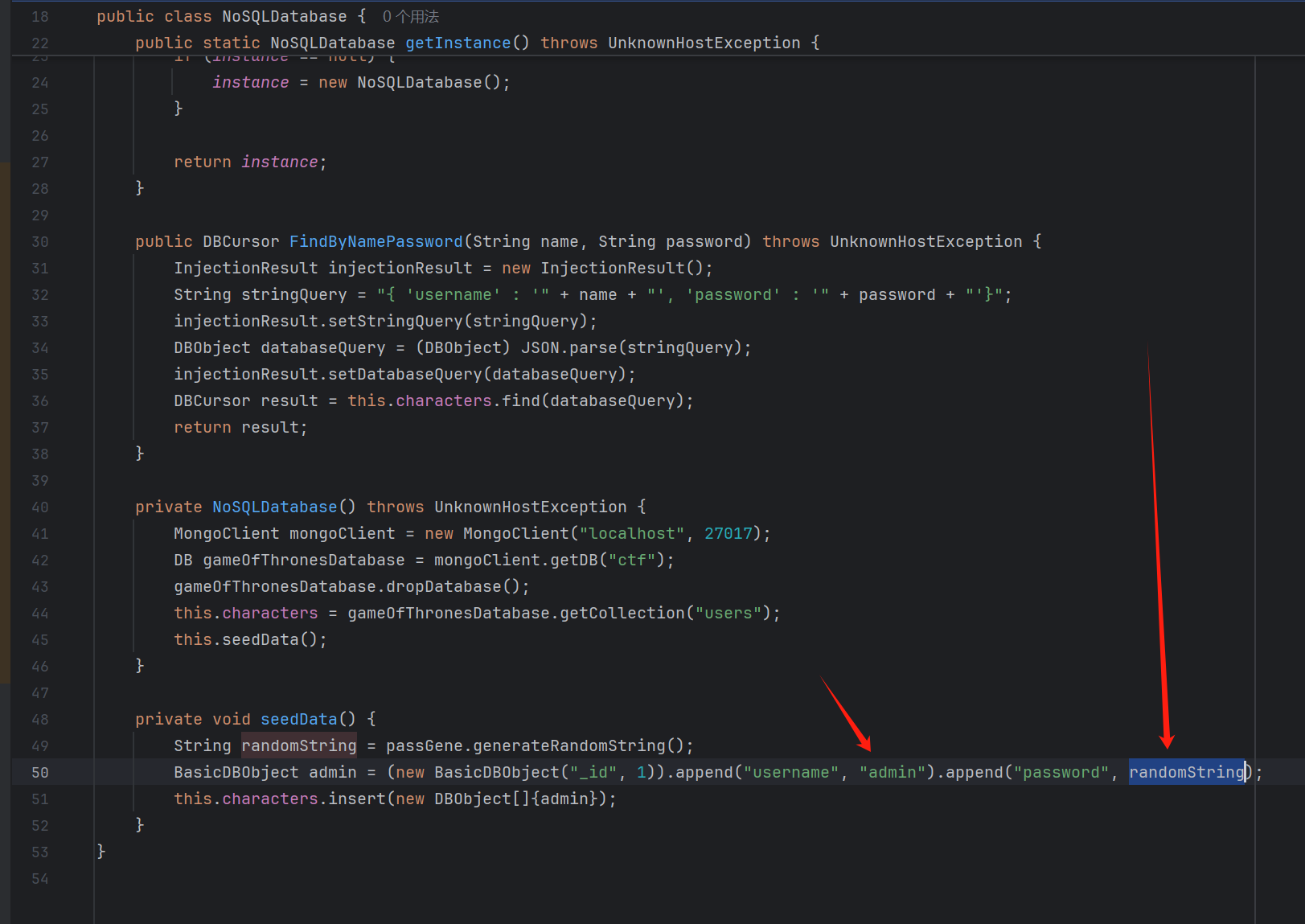This screenshot has width=1305, height=924.
Task: Click the "localhost" string literal
Action: (x=632, y=534)
